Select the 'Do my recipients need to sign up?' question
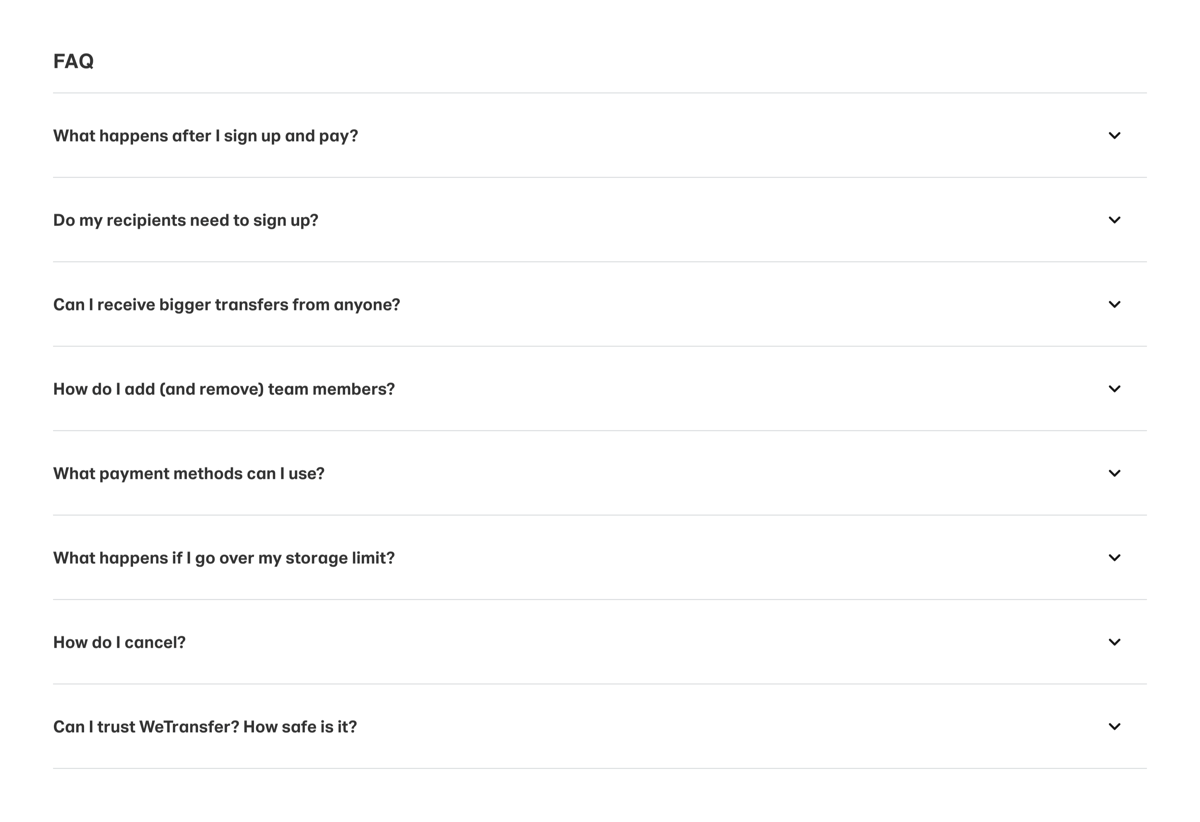 click(185, 219)
